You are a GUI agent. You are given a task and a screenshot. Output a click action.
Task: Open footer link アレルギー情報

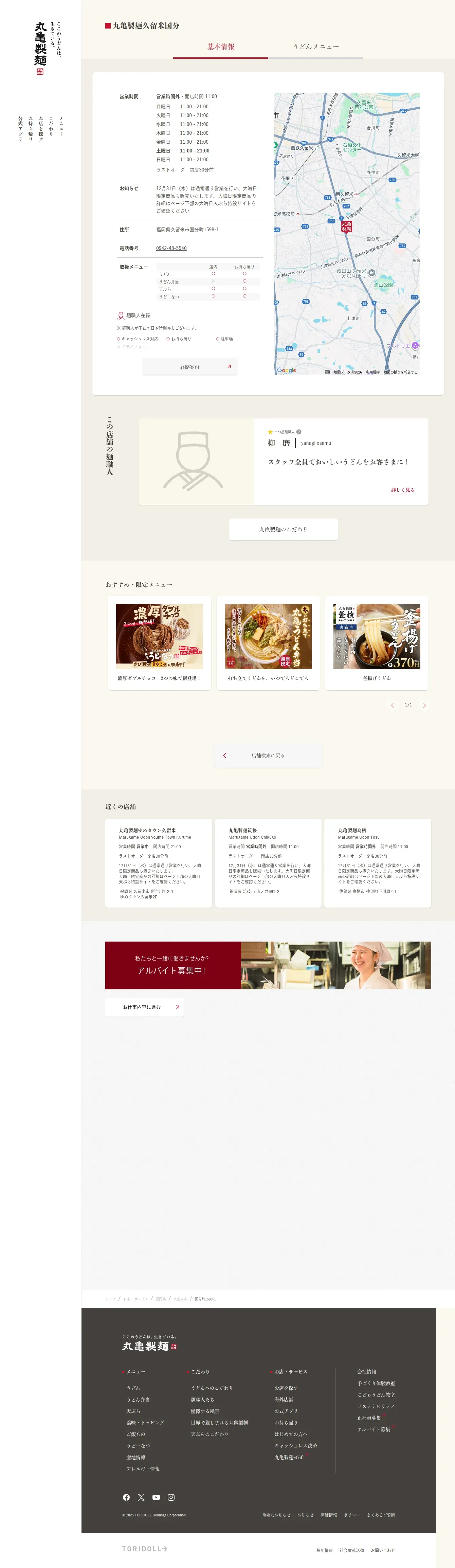click(x=143, y=1469)
